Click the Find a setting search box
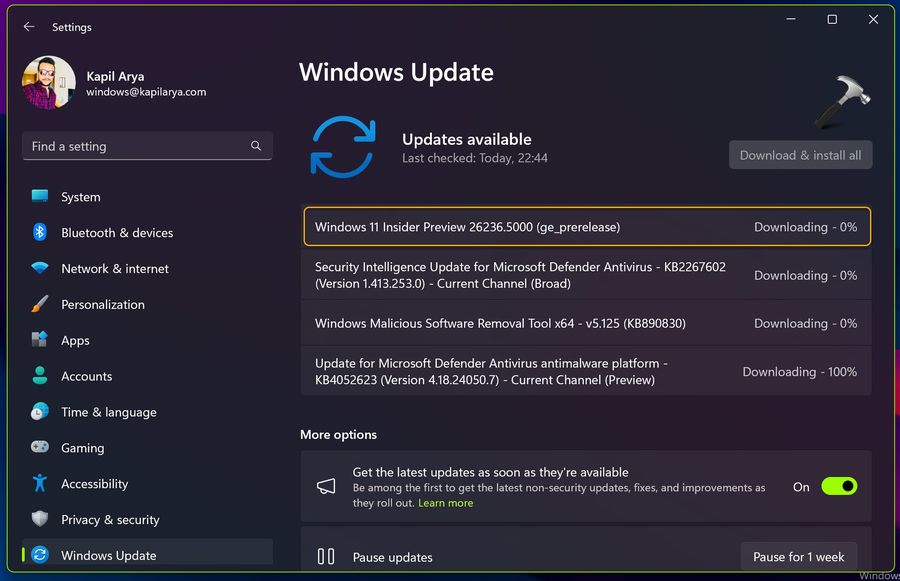The image size is (900, 581). tap(147, 146)
